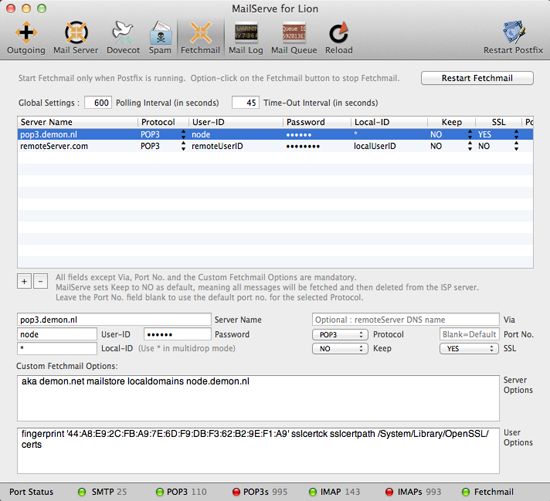
Task: Open Keep popup in pop3.demon.nl row
Action: pos(470,134)
